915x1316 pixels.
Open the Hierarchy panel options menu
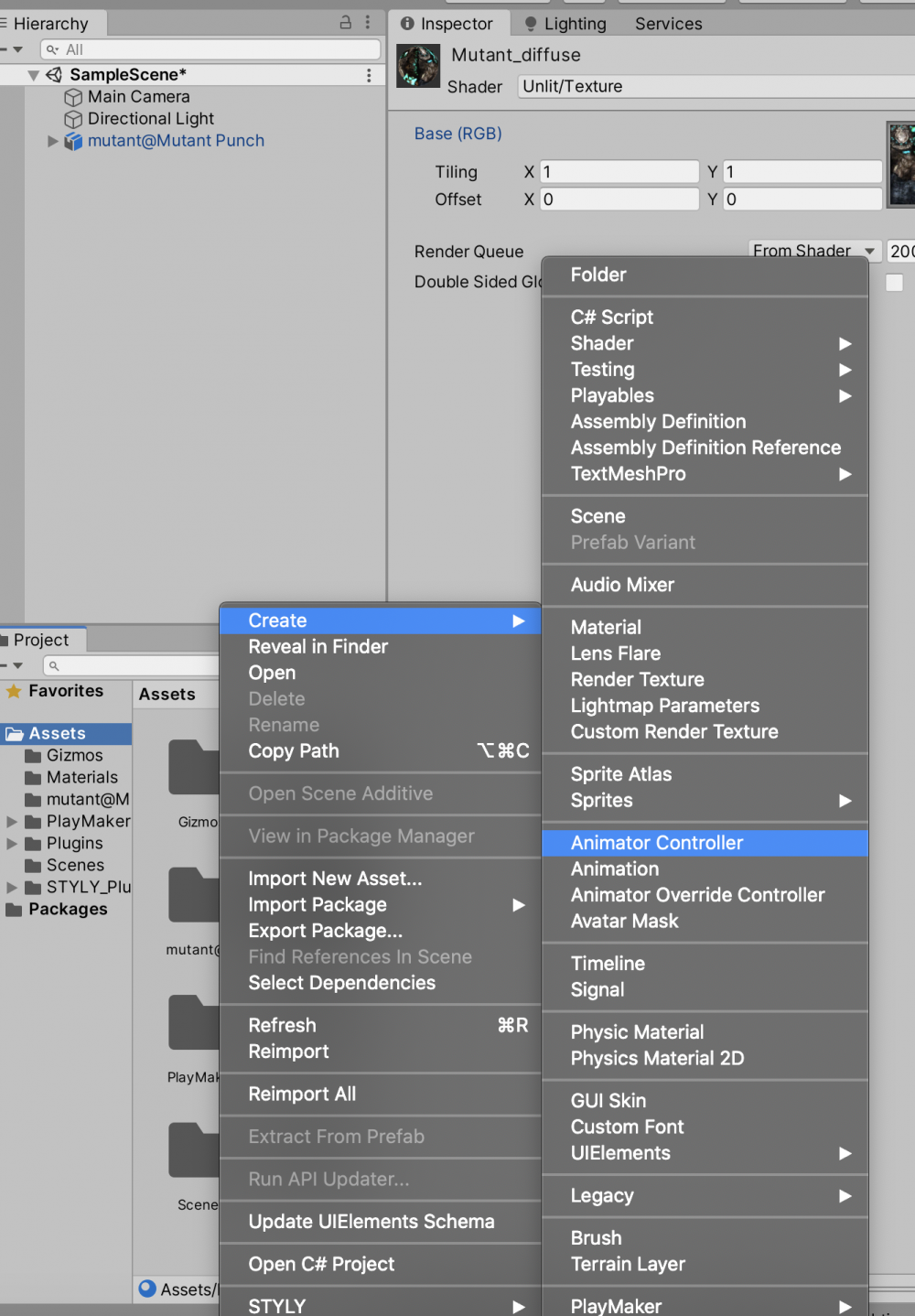368,22
